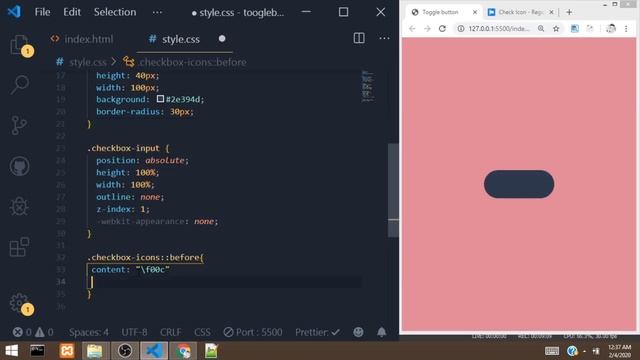640x360 pixels.
Task: Open the terminal icon in taskbar
Action: 37,351
